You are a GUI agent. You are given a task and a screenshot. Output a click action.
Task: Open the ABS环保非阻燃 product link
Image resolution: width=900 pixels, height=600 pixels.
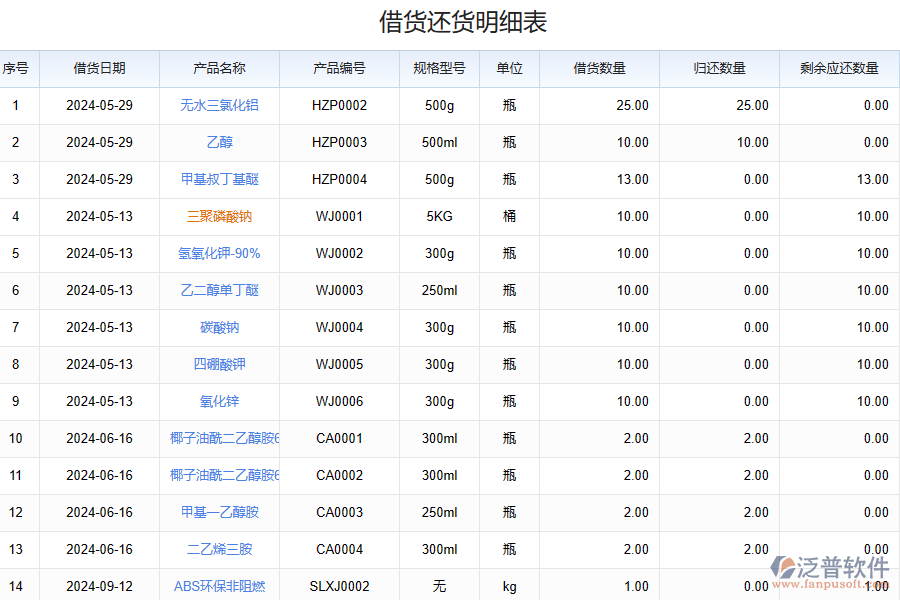[x=222, y=587]
